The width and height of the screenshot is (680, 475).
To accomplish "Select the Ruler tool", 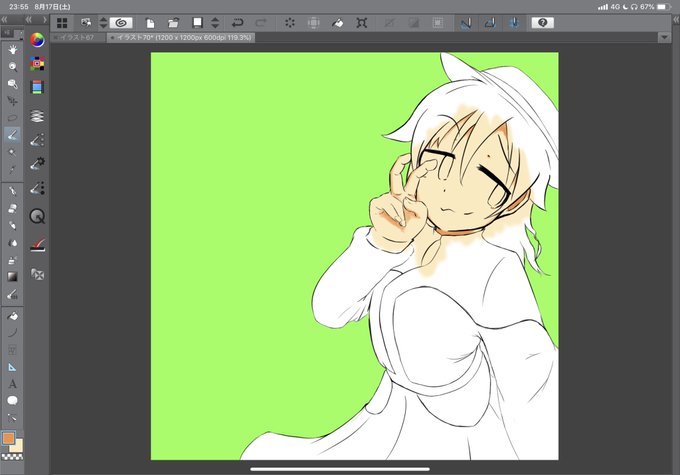I will 13,367.
